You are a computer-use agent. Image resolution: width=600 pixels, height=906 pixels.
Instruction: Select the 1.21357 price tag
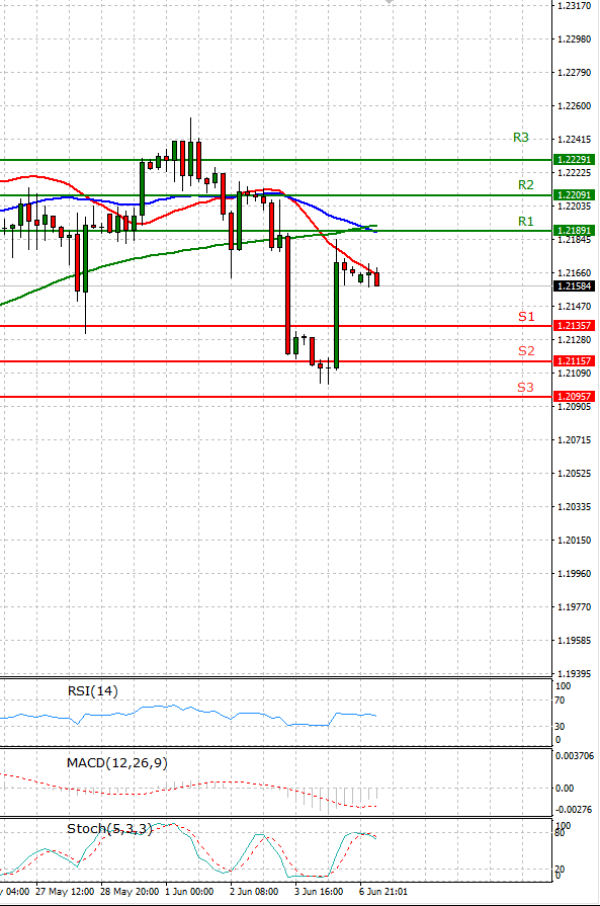[x=573, y=326]
